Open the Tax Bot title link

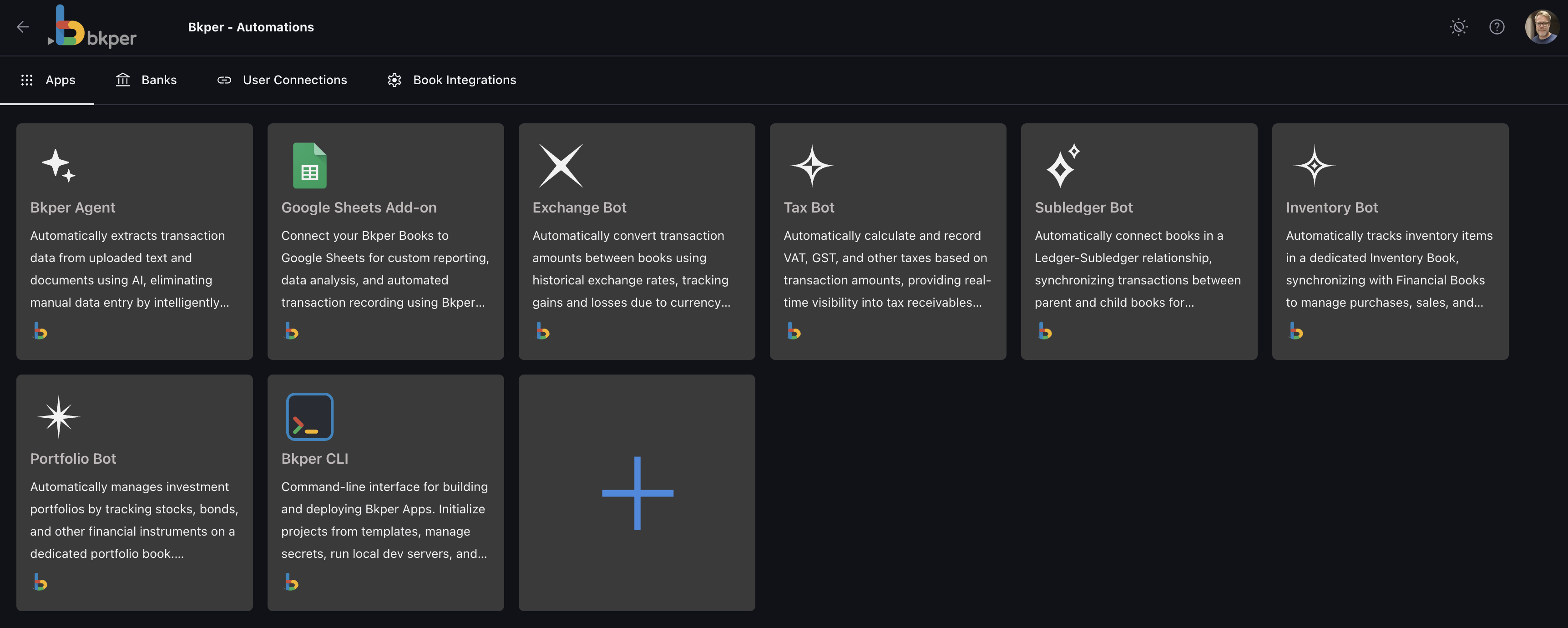809,208
